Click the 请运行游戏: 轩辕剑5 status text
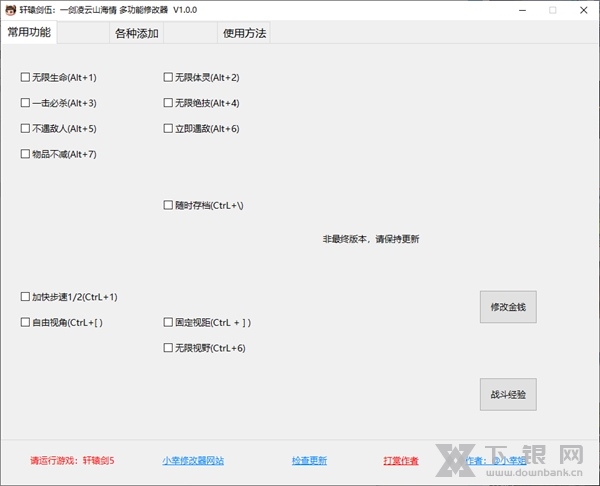This screenshot has width=600, height=486. pos(72,460)
